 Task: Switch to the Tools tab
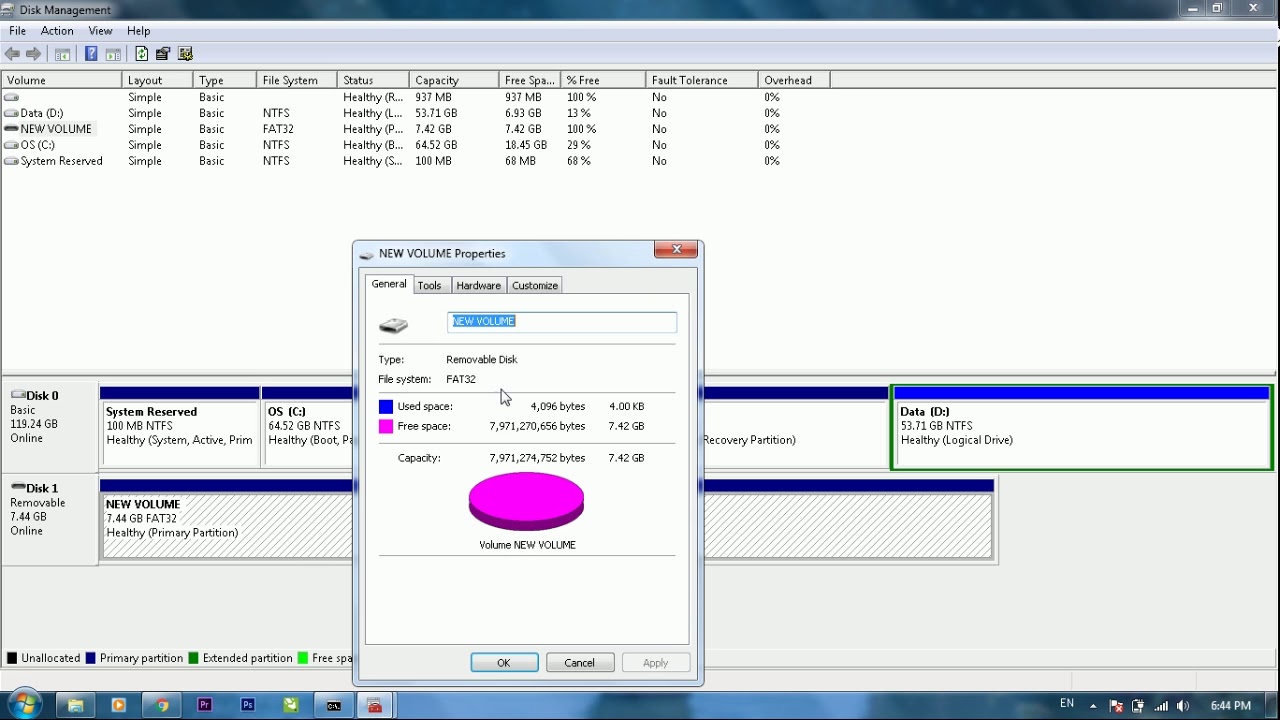(x=429, y=286)
